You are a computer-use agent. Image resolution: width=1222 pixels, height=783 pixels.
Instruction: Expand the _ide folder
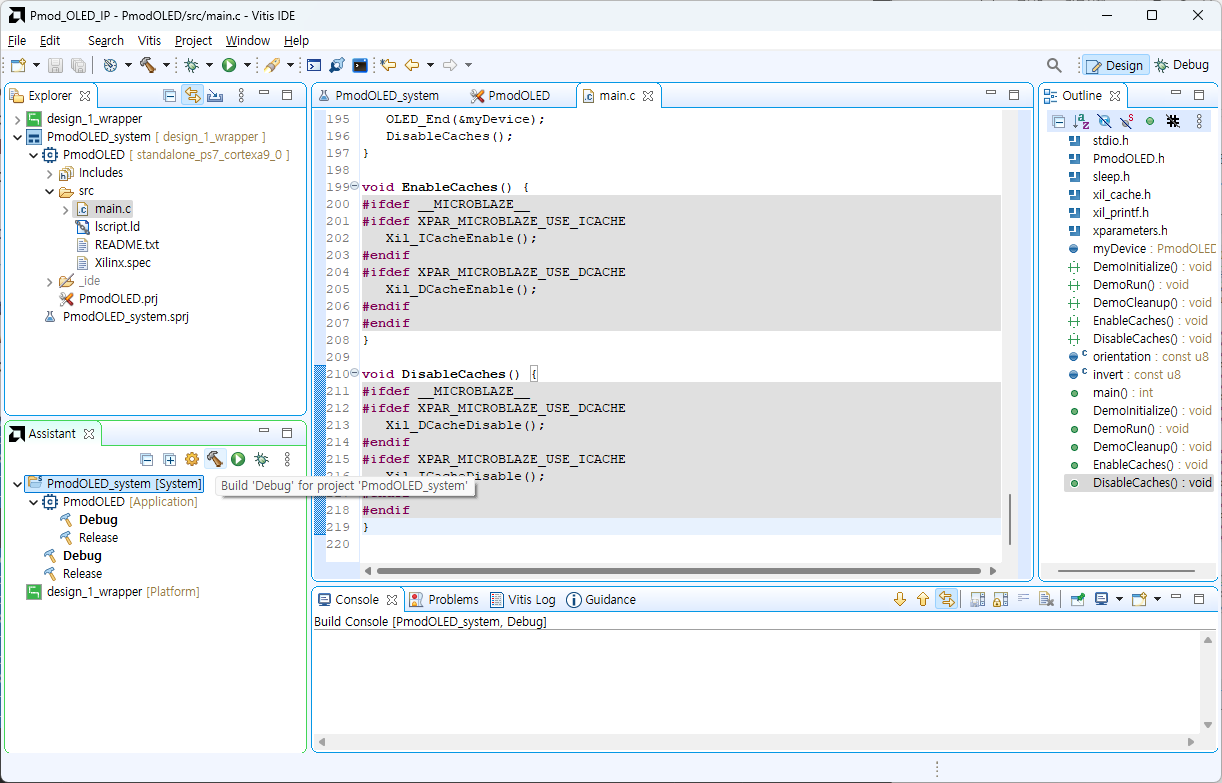tap(50, 281)
